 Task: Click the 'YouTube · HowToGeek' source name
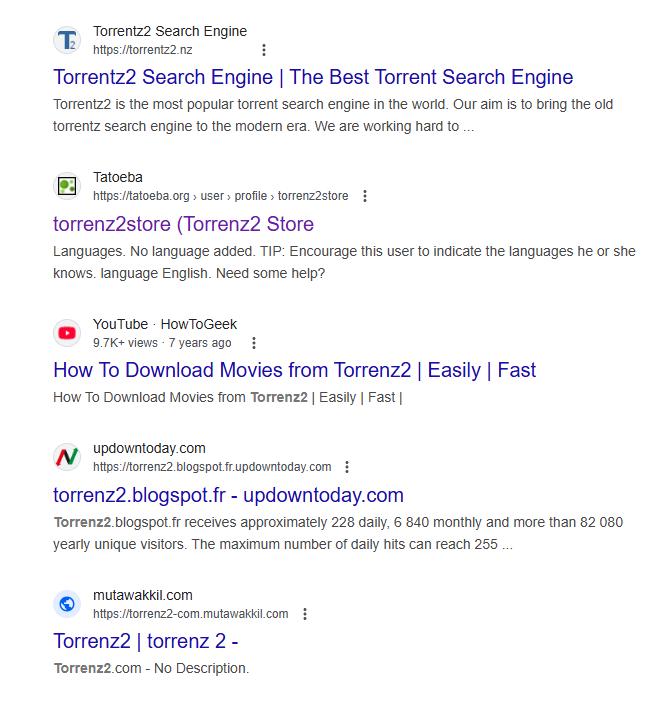point(165,324)
